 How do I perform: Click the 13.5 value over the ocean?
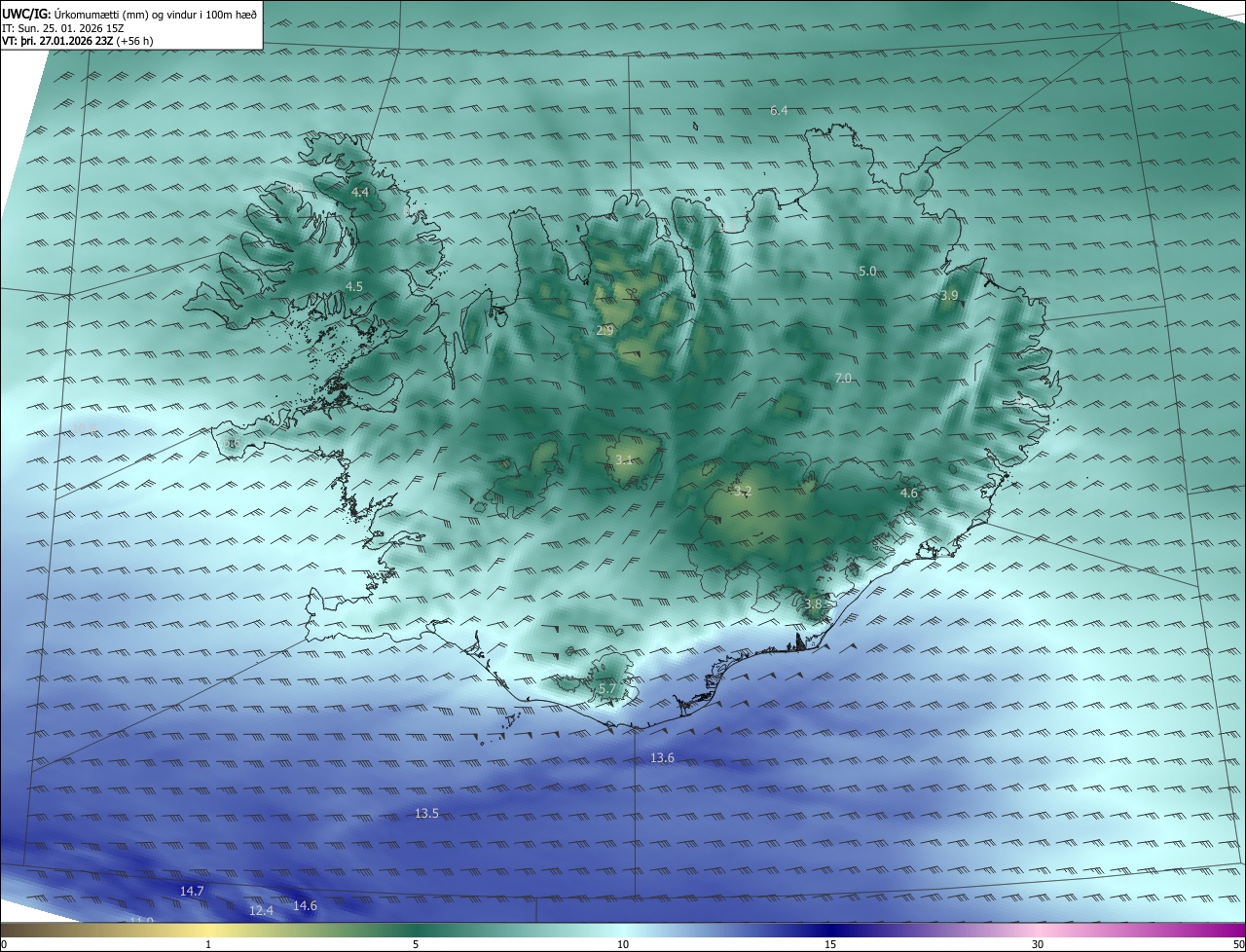tap(426, 813)
